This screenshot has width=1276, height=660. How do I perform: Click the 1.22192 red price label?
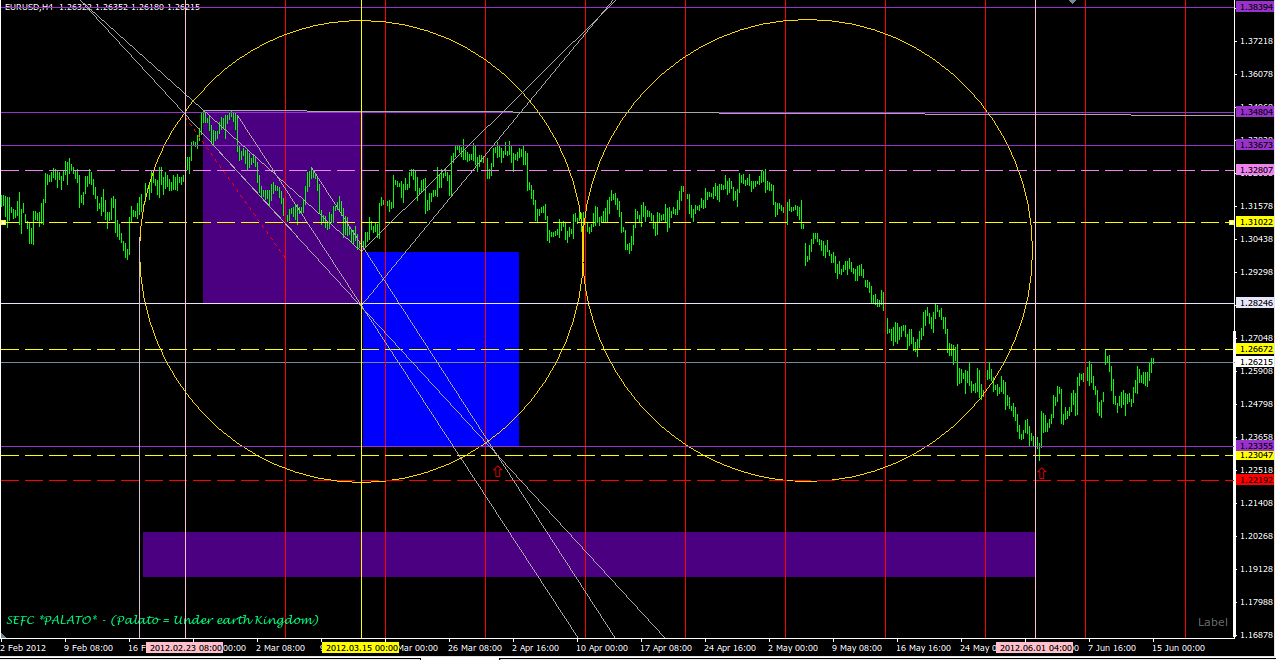(1254, 480)
